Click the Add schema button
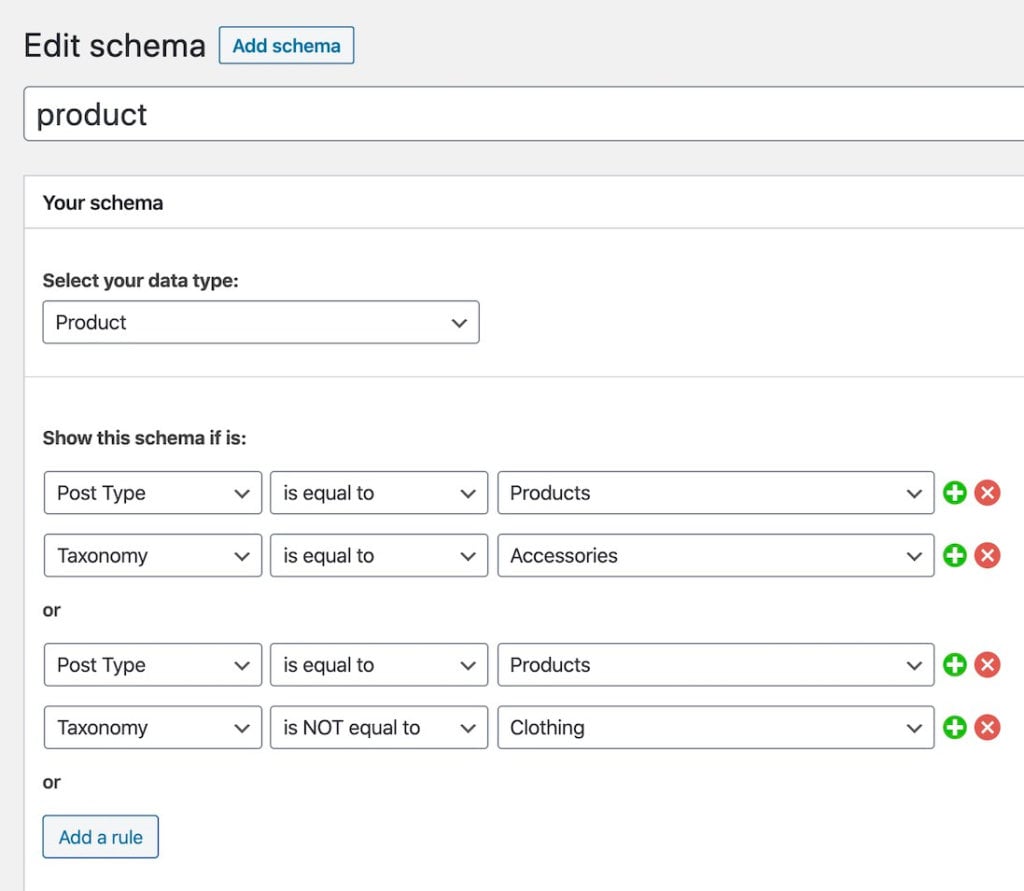The height and width of the screenshot is (891, 1024). tap(286, 45)
